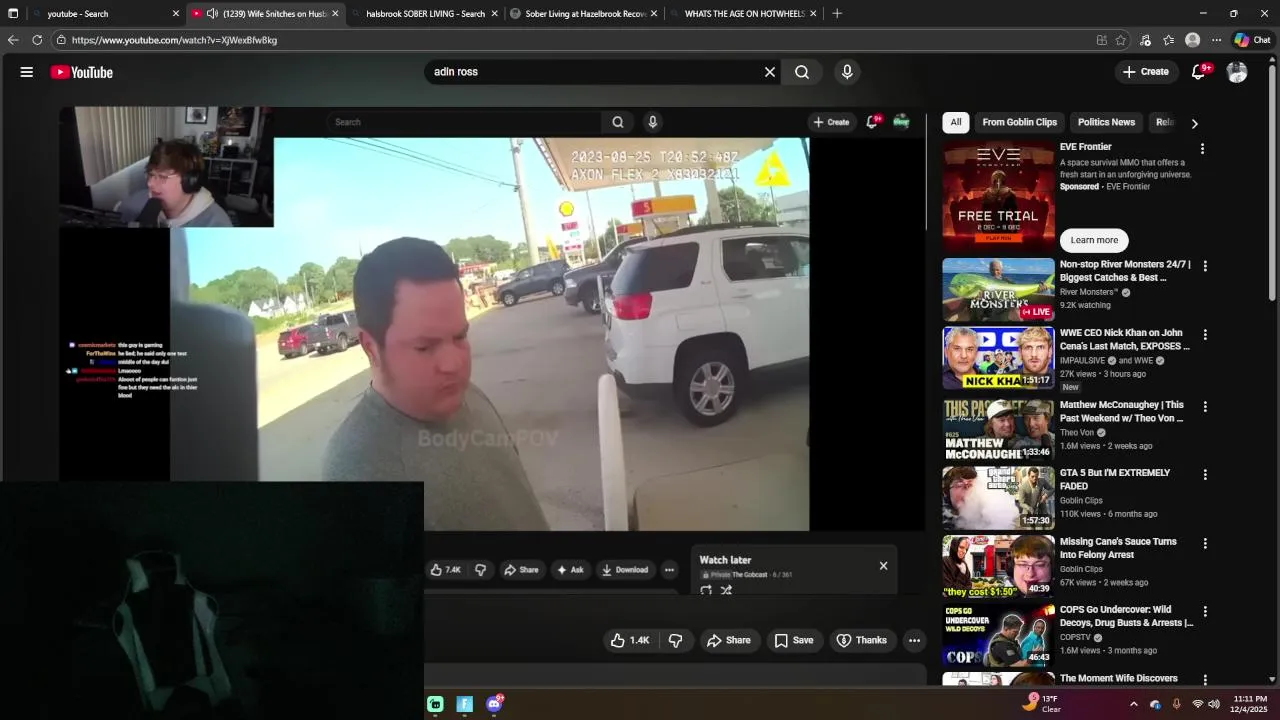
Task: Close the Watch later playlist panel
Action: tap(883, 566)
